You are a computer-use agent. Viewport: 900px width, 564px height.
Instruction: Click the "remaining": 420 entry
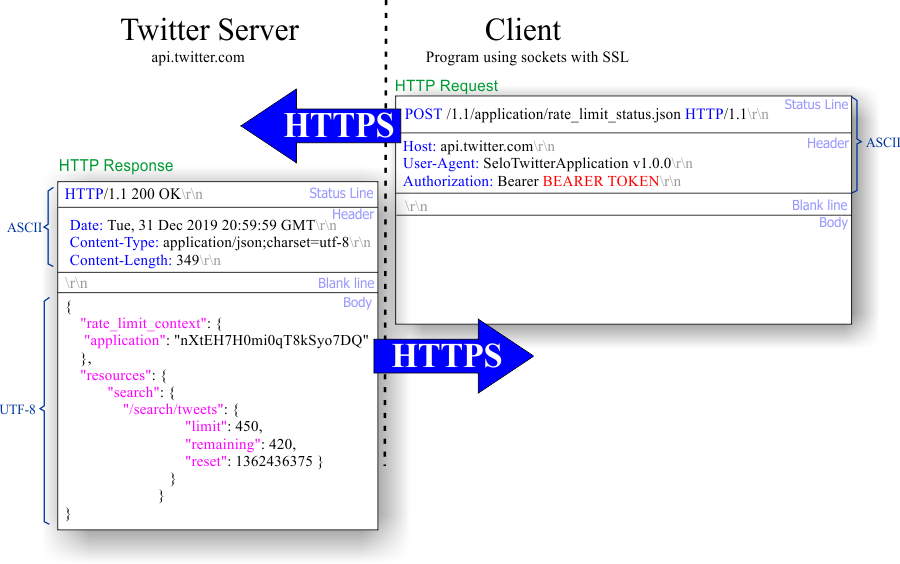coord(240,444)
